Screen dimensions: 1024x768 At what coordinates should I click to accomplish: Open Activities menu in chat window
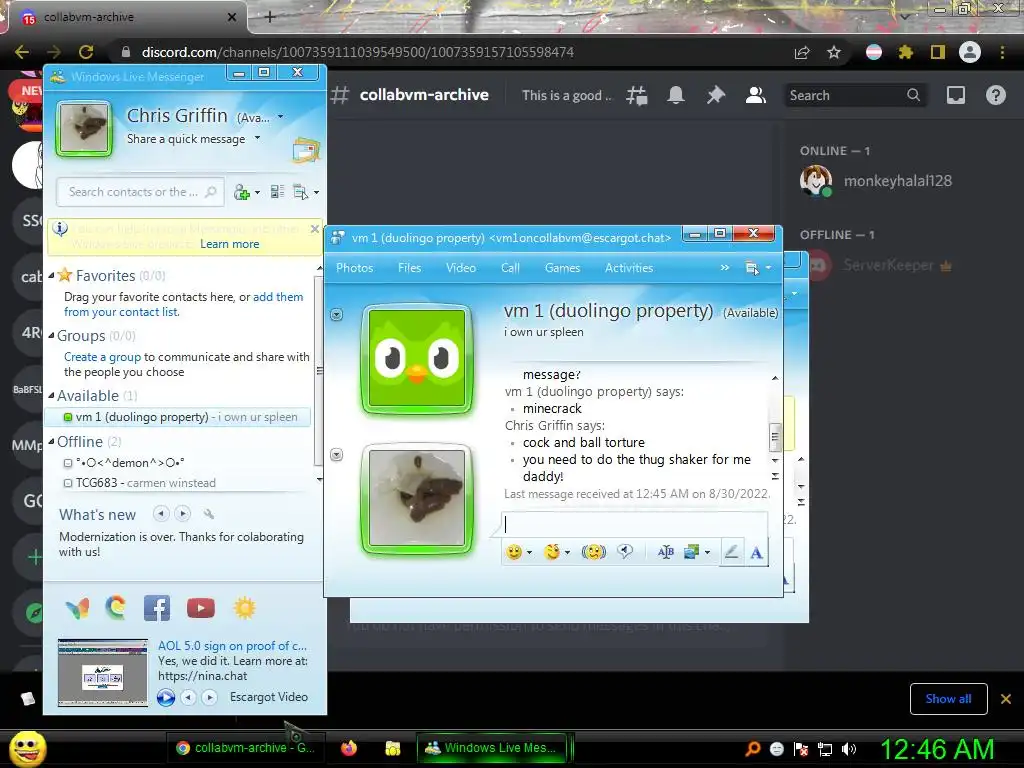(x=629, y=268)
